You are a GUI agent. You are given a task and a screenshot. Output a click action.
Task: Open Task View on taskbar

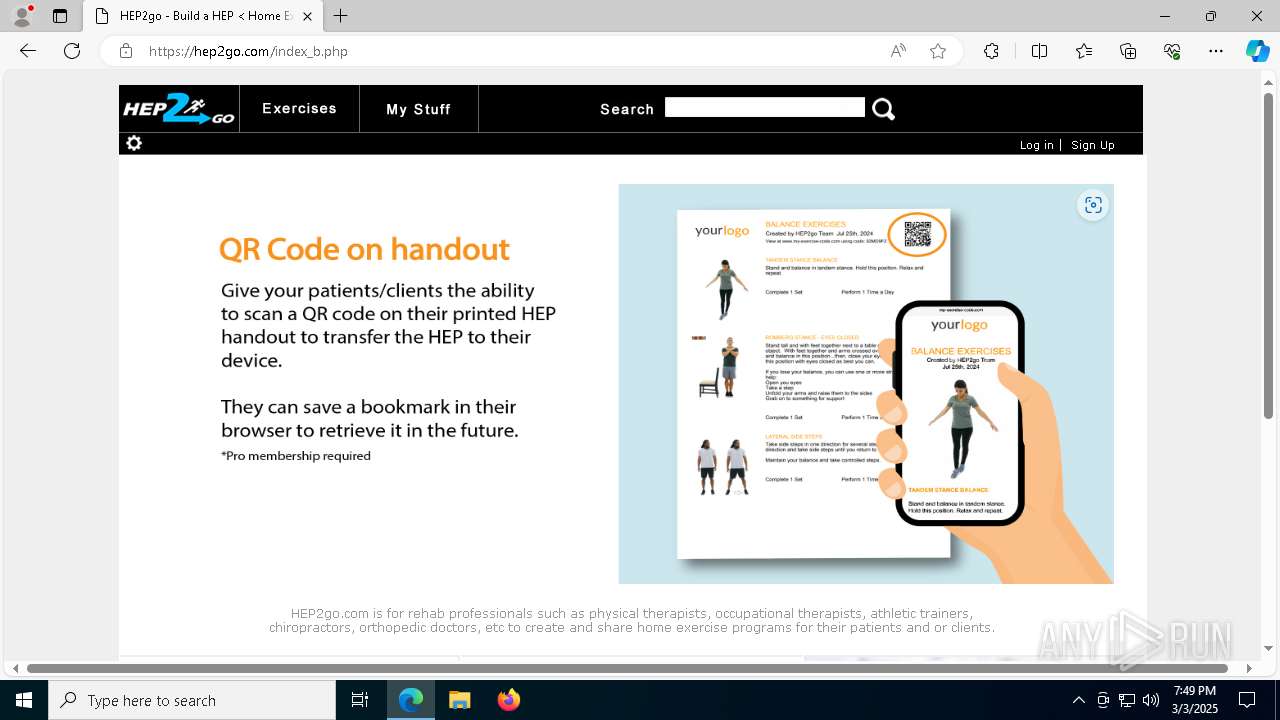coord(360,700)
